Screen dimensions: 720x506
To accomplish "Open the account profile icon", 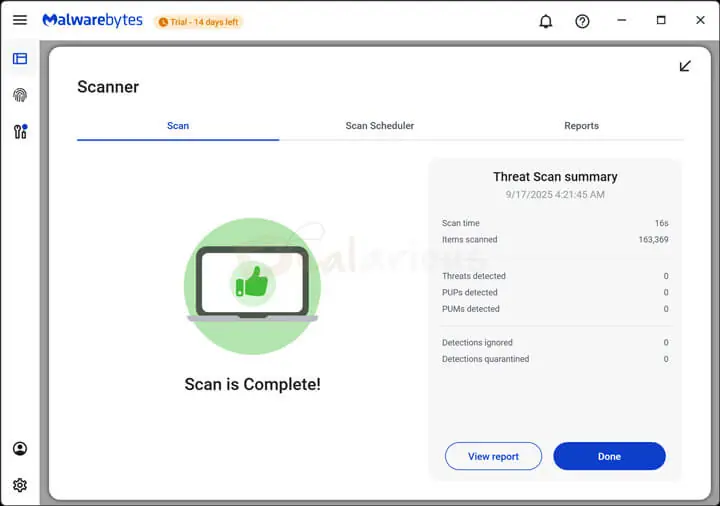I will (x=20, y=449).
